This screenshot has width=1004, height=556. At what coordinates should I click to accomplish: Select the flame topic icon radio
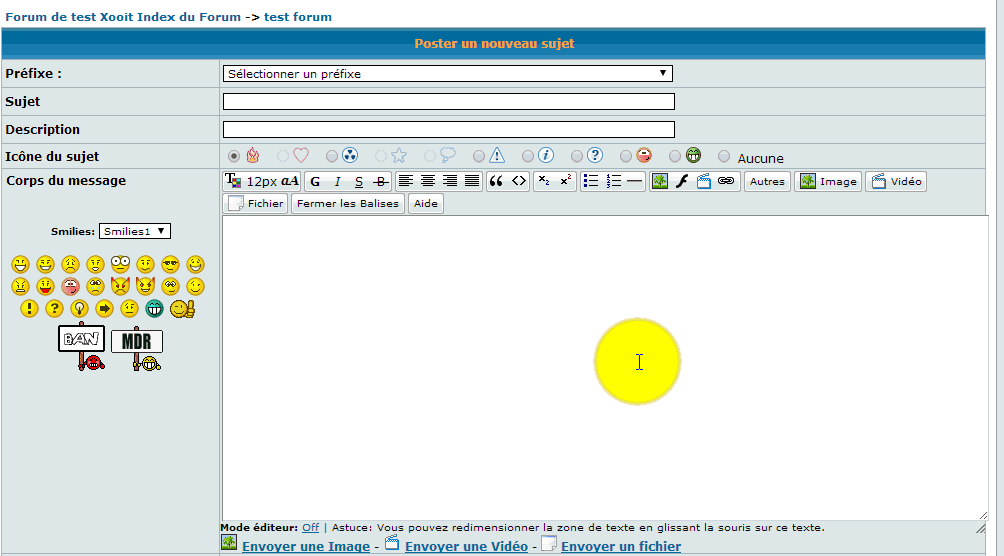pyautogui.click(x=234, y=156)
